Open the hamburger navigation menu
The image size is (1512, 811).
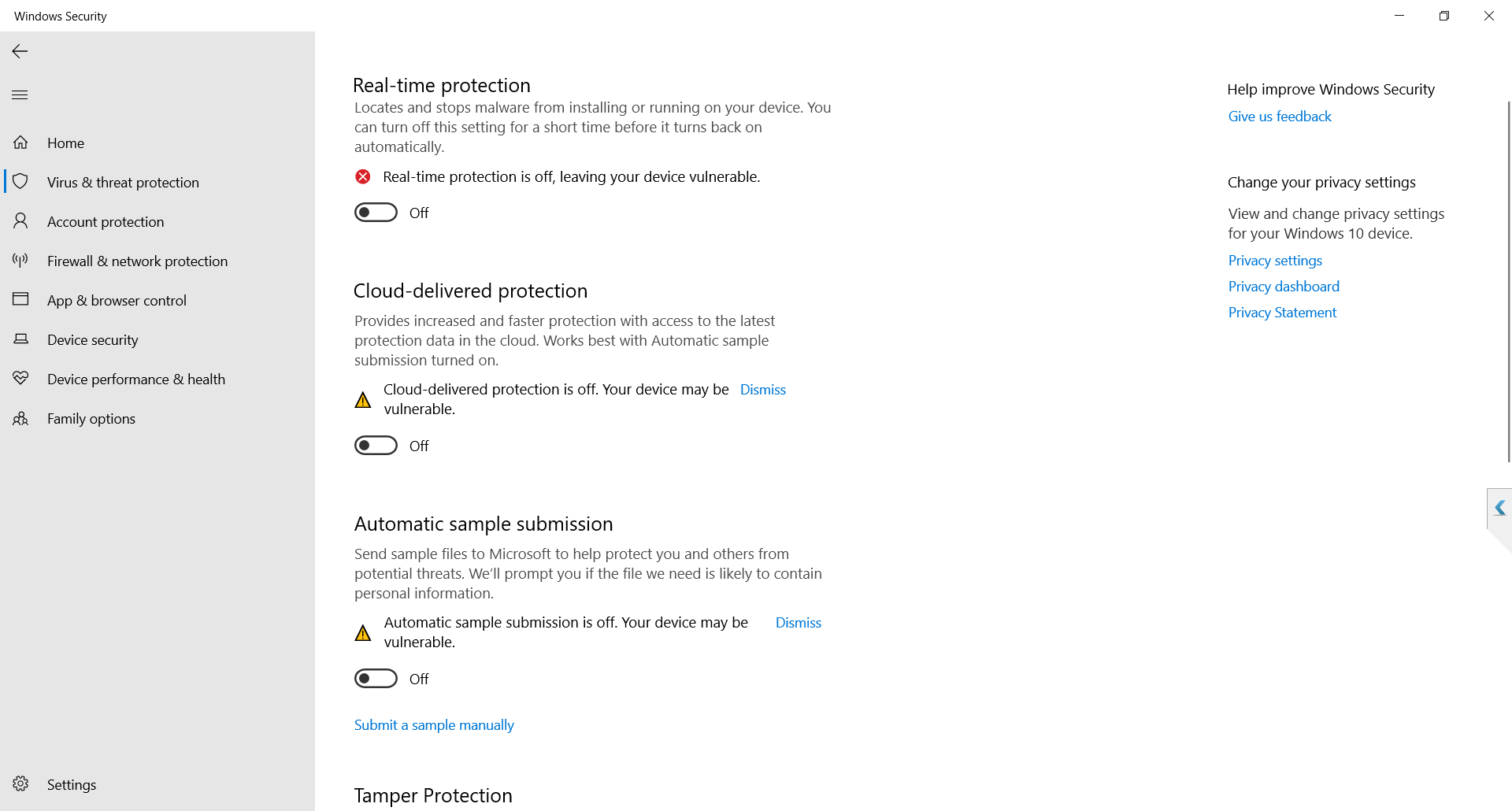[x=20, y=95]
